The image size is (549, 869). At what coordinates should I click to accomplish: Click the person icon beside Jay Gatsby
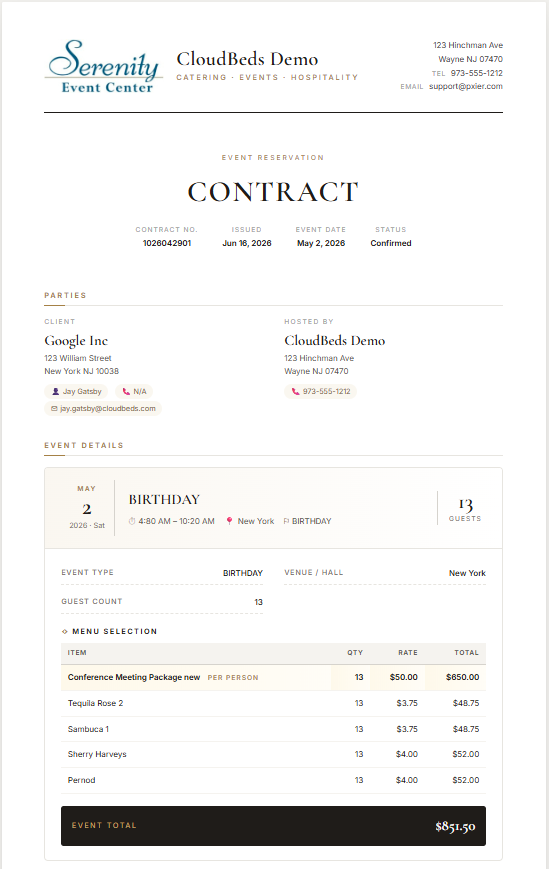point(55,391)
